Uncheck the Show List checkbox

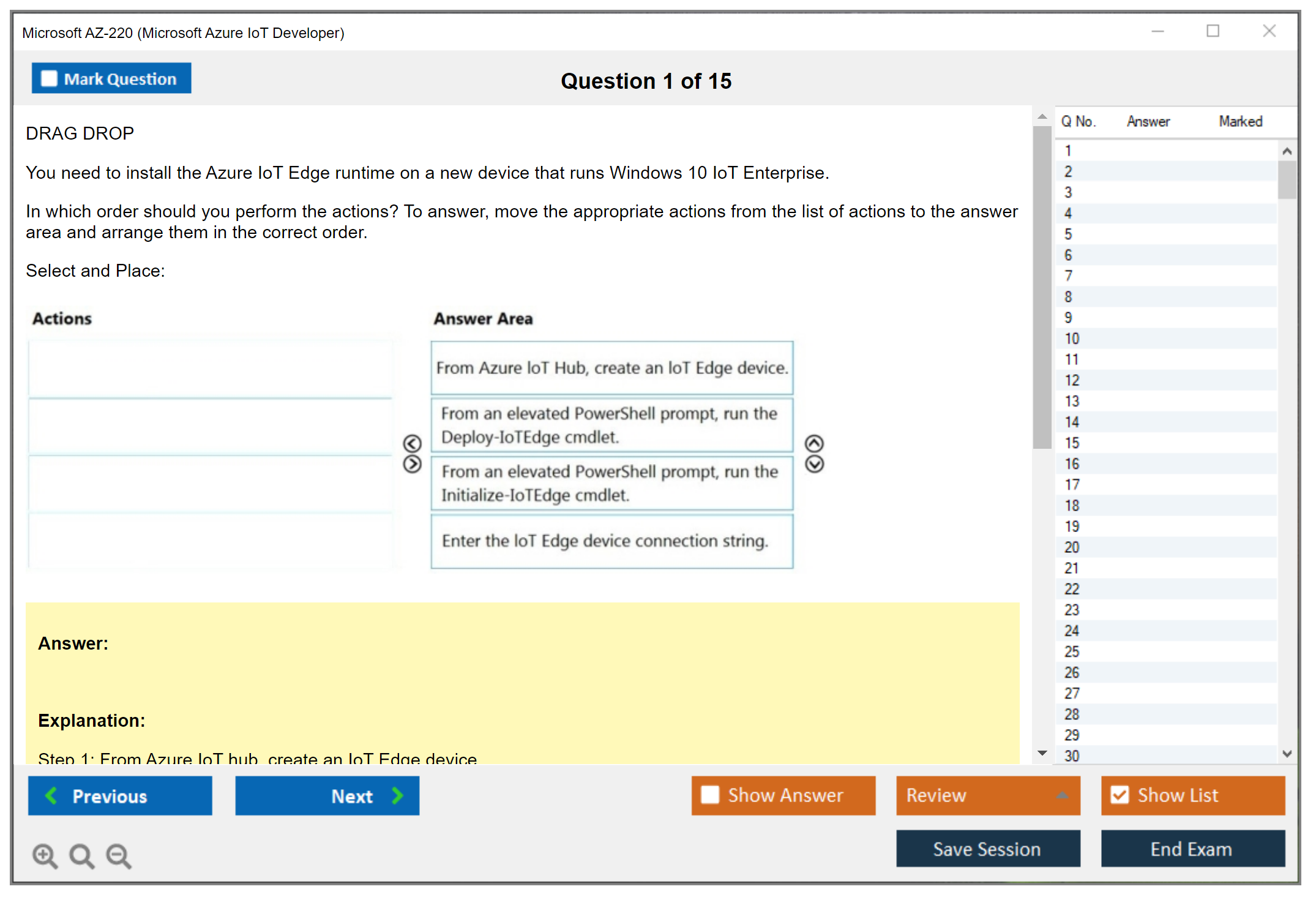1120,795
